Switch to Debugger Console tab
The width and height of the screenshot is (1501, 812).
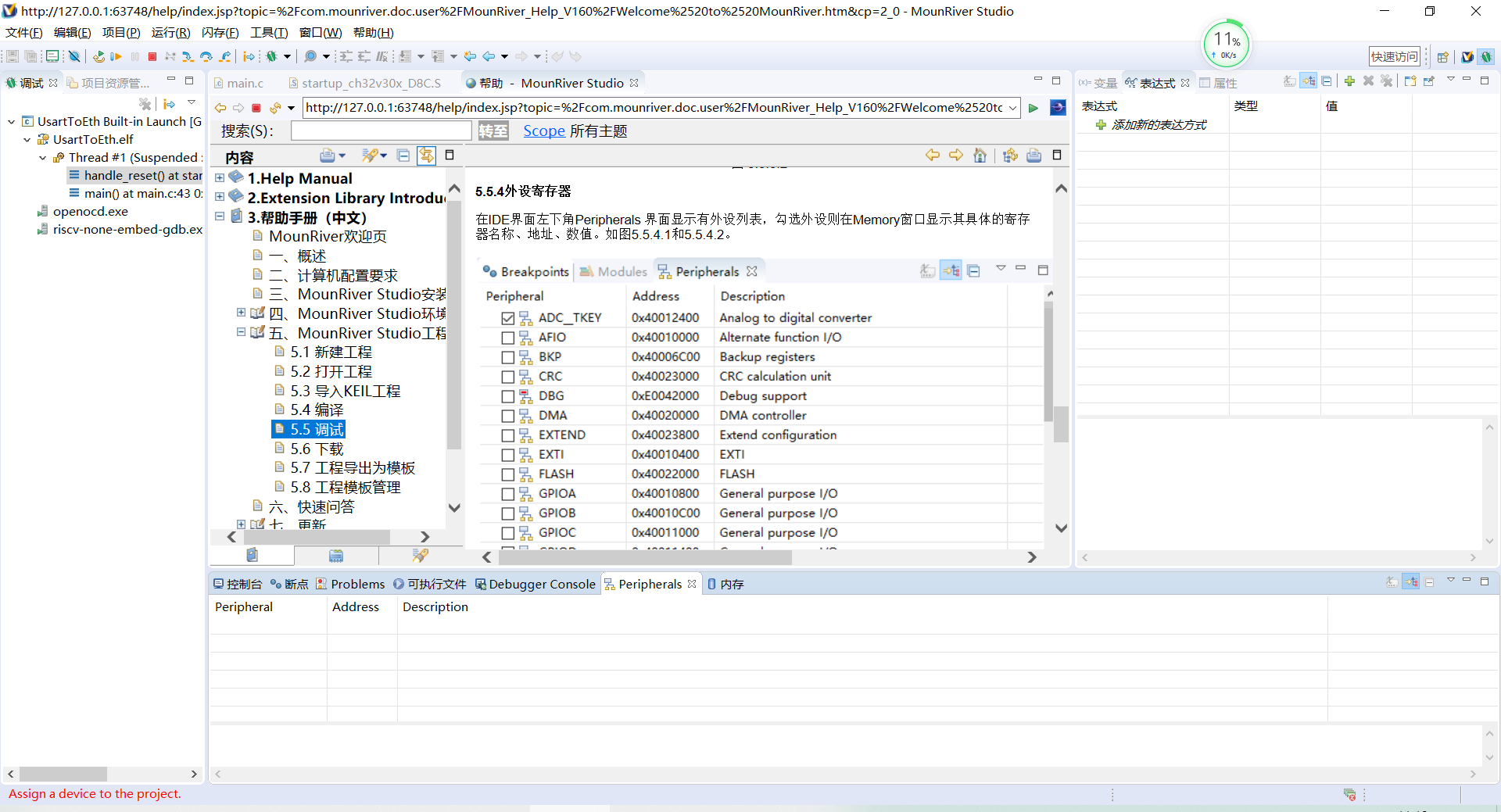point(535,584)
